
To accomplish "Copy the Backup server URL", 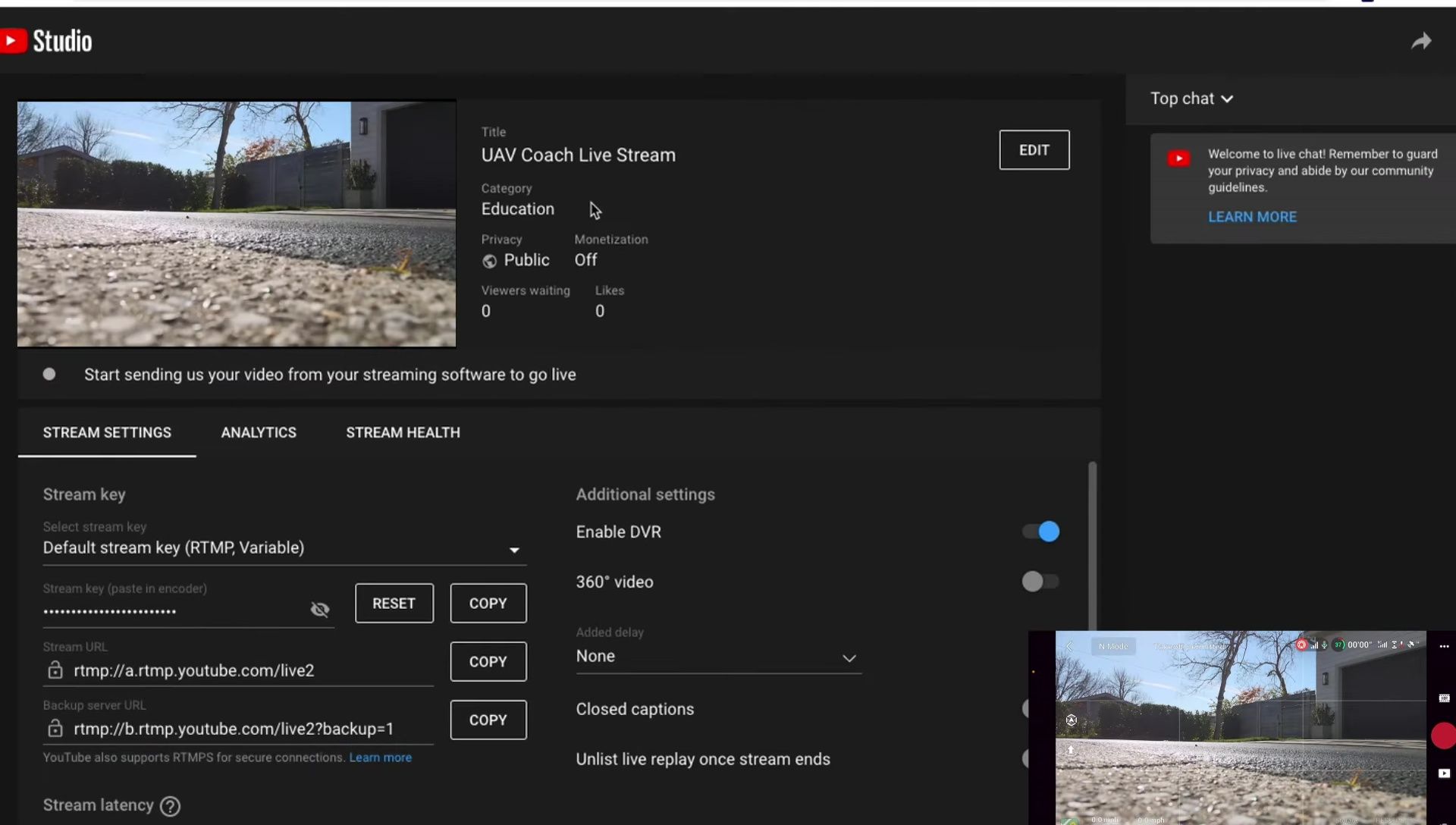I will coord(488,720).
